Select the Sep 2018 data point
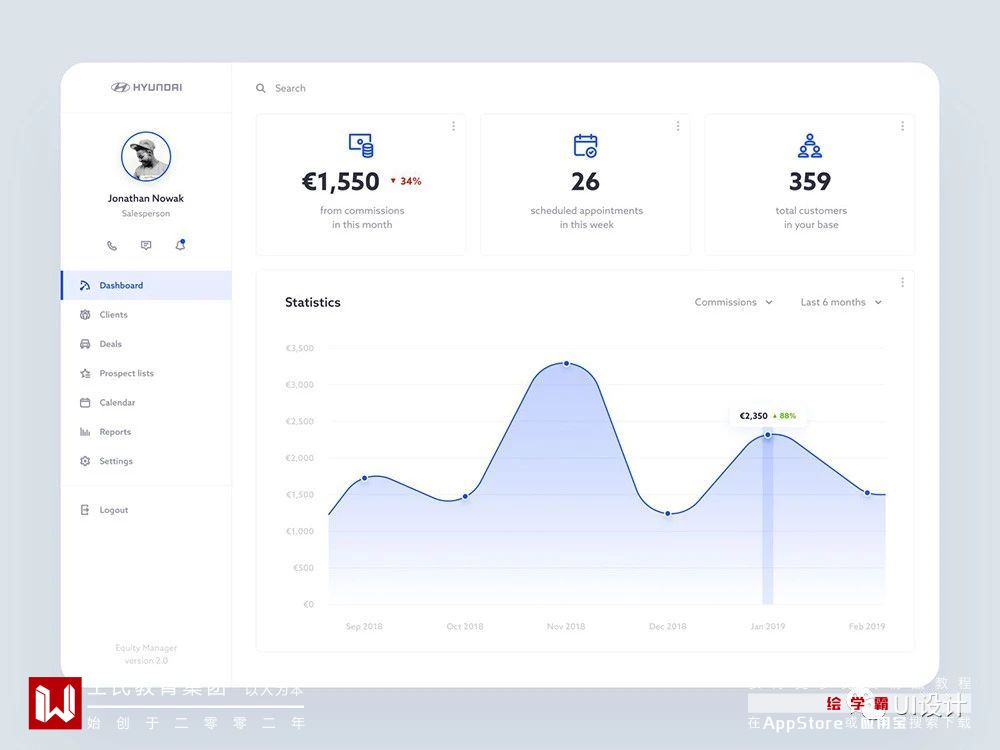Screen dimensions: 1000x750 pyautogui.click(x=365, y=478)
